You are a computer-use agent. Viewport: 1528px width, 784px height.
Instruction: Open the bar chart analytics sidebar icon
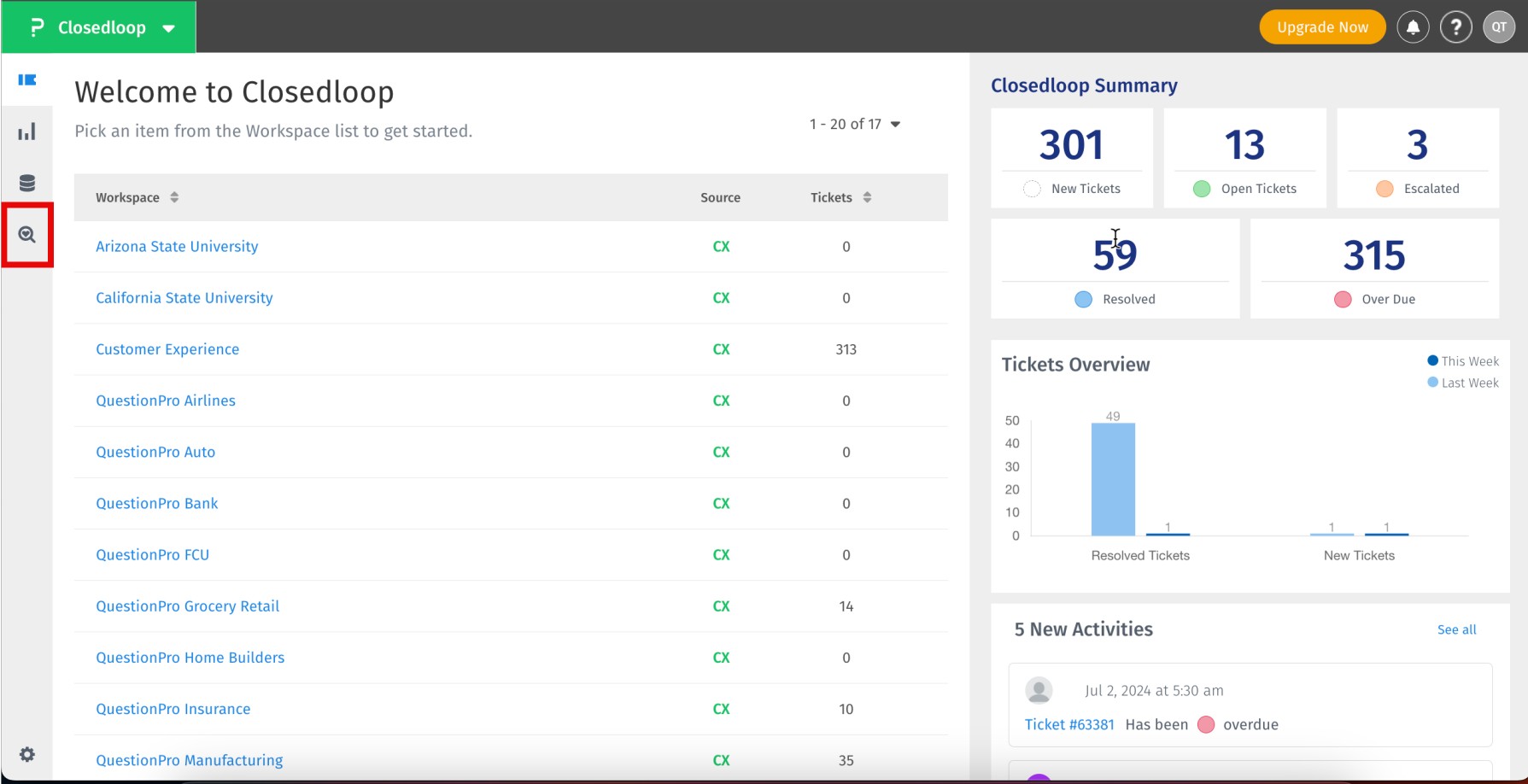point(27,132)
